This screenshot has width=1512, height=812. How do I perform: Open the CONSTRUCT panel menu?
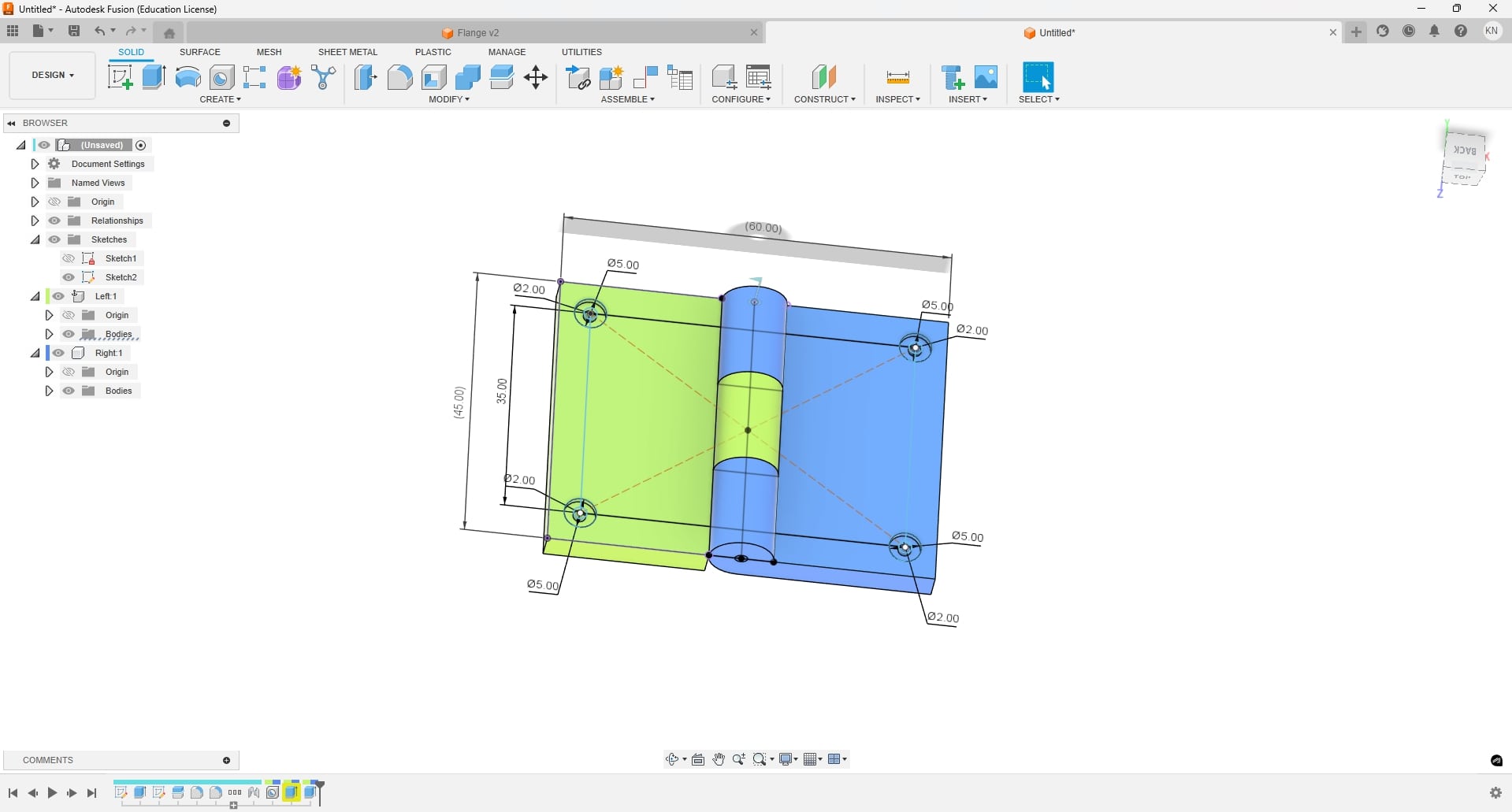(x=825, y=99)
